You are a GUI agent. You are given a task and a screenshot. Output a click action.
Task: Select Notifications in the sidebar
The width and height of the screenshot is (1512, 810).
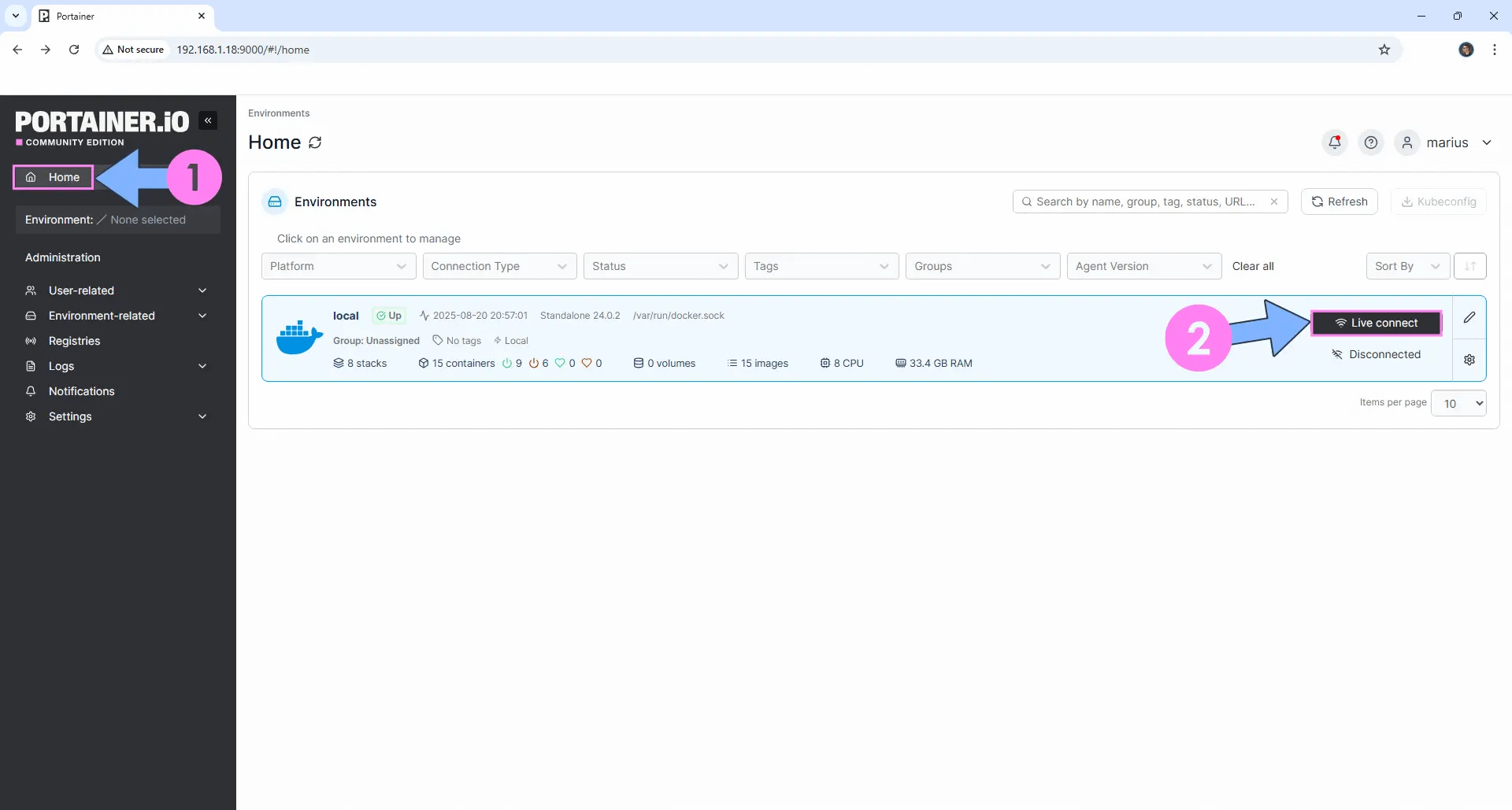tap(80, 391)
